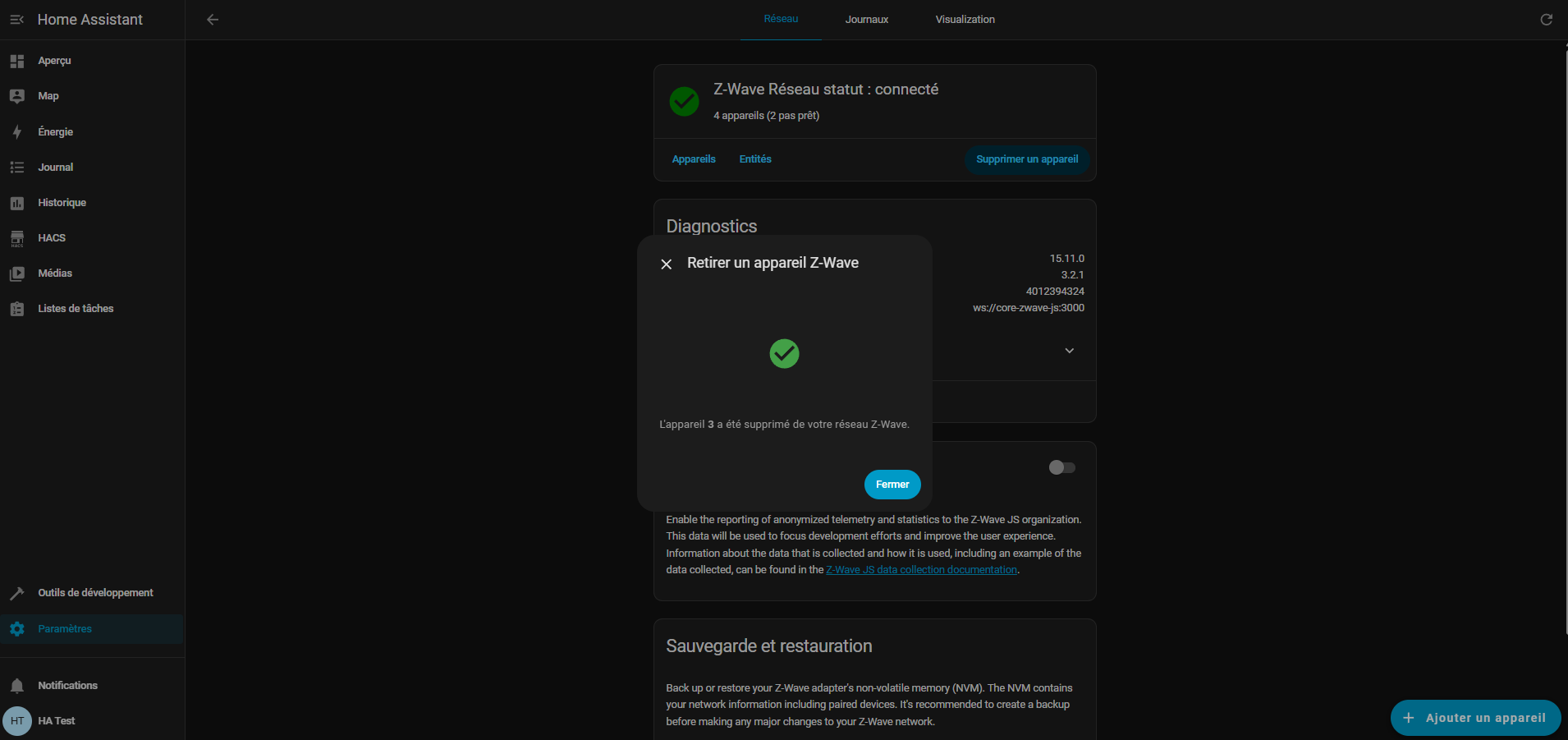Click the Retirer un appareil Z-Wave title
The width and height of the screenshot is (1568, 740).
point(773,263)
